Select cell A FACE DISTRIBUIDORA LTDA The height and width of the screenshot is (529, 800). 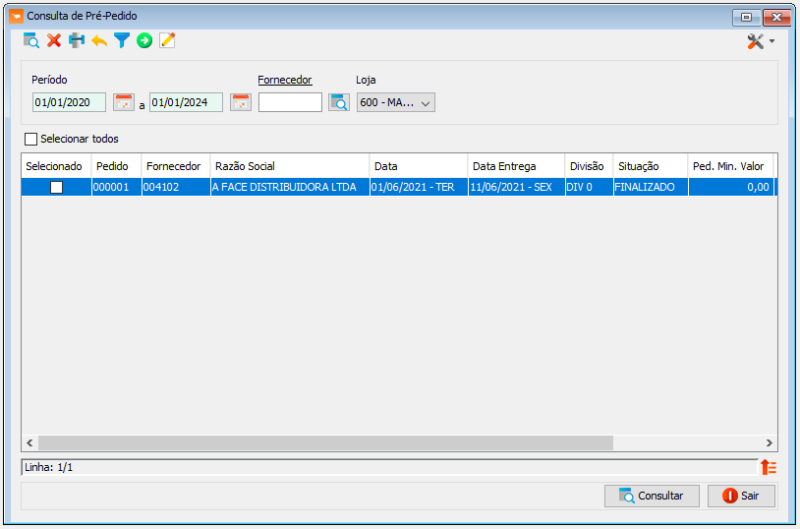(290, 187)
